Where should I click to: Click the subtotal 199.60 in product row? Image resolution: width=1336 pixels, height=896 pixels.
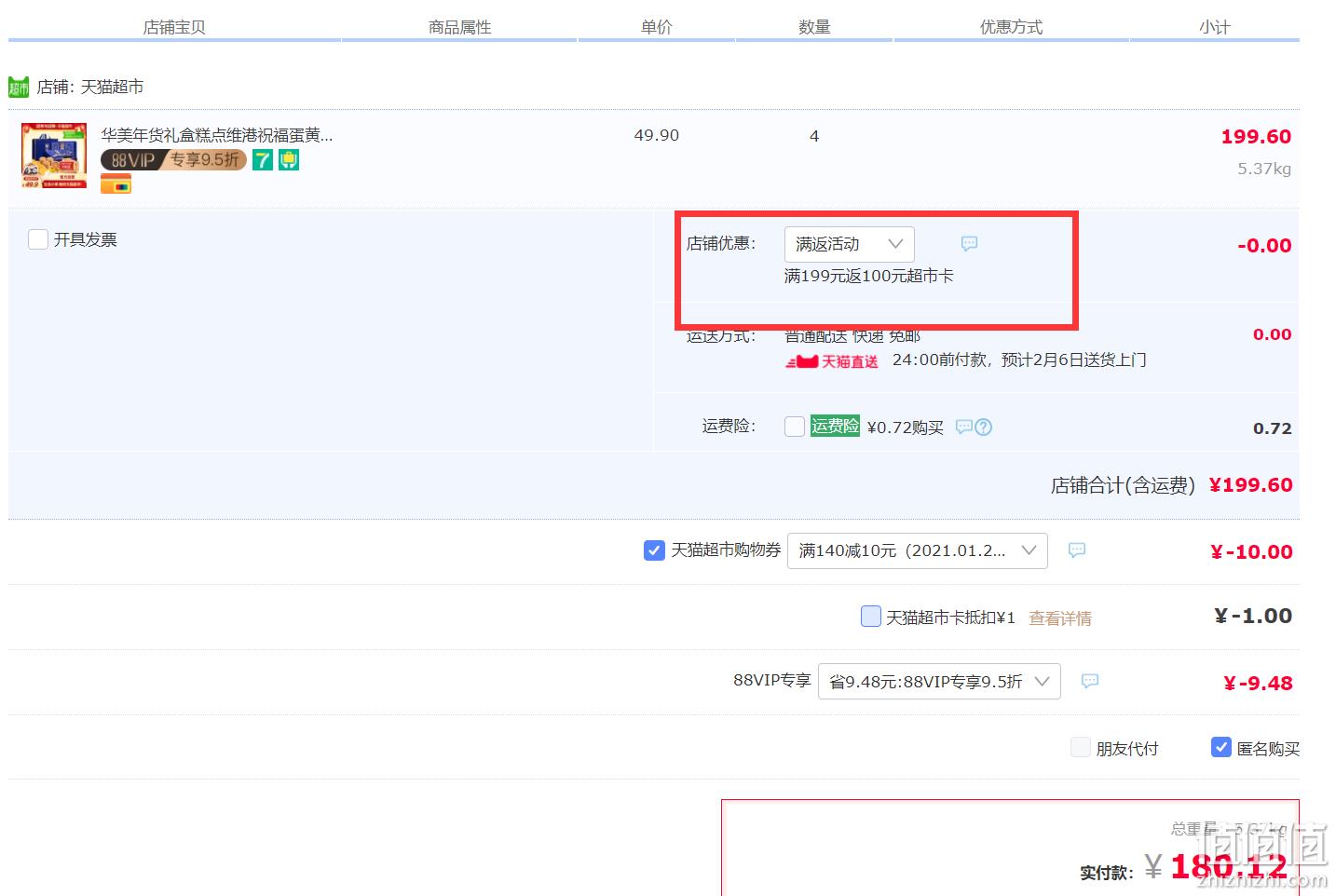1256,137
